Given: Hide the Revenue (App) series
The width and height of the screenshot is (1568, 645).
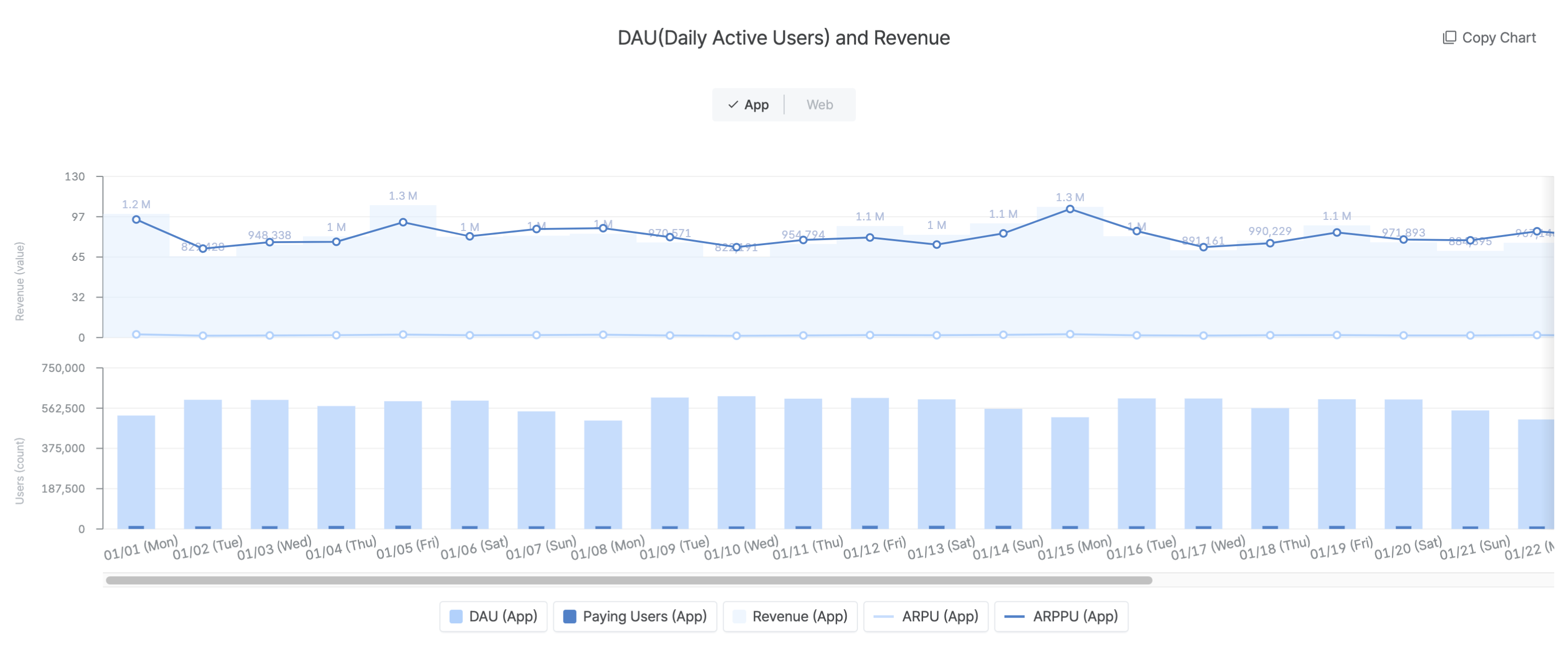Looking at the screenshot, I should (799, 616).
